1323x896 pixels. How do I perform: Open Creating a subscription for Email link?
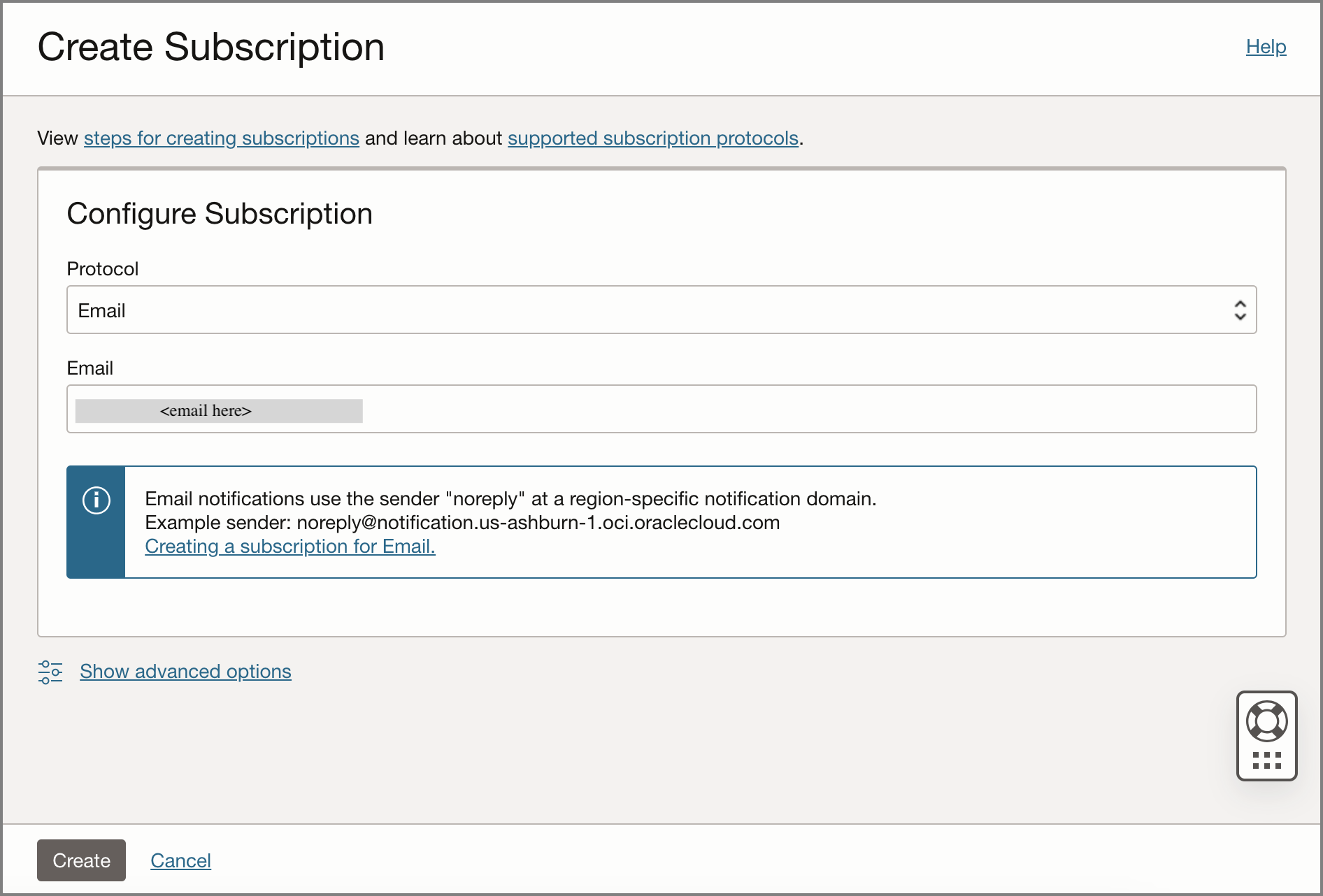(289, 546)
